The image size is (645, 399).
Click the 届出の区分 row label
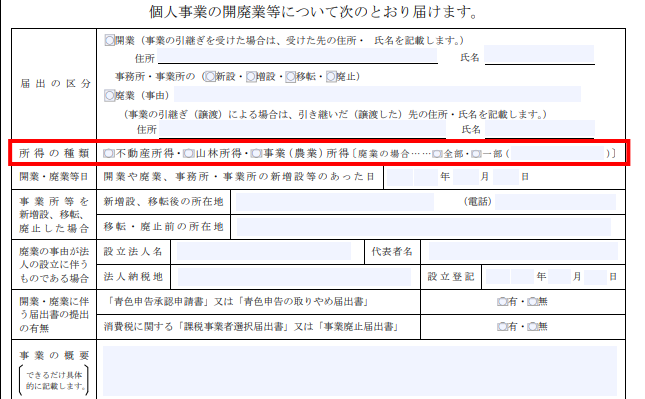coord(55,84)
